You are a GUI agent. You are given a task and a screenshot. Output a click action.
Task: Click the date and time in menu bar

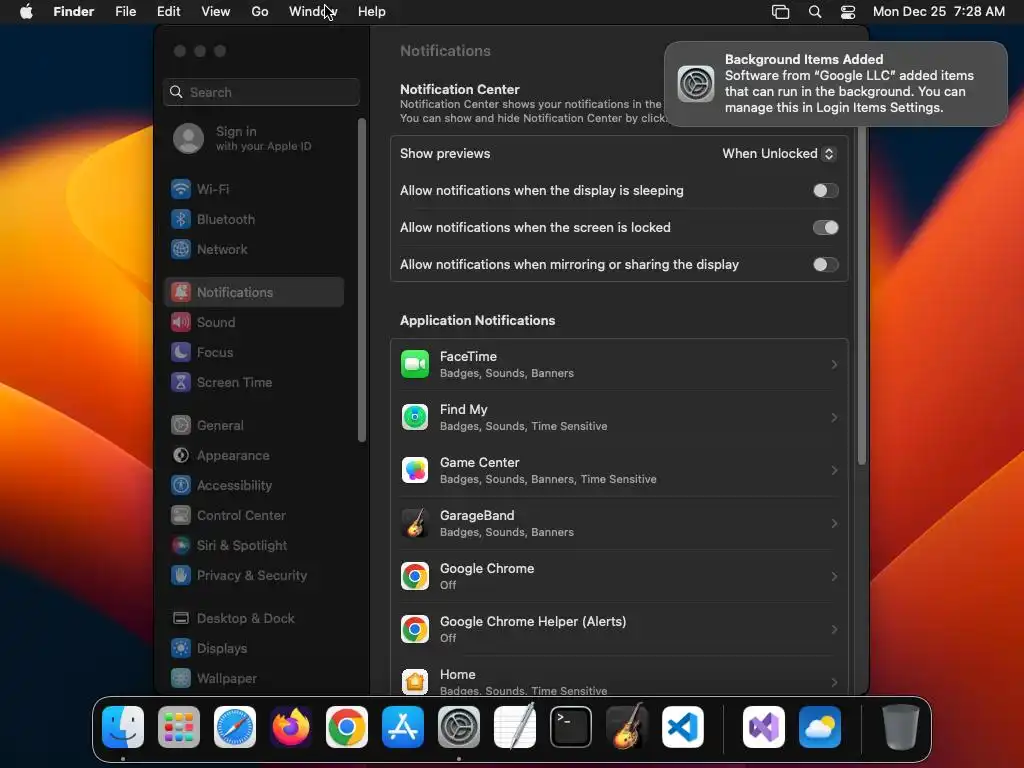(938, 12)
